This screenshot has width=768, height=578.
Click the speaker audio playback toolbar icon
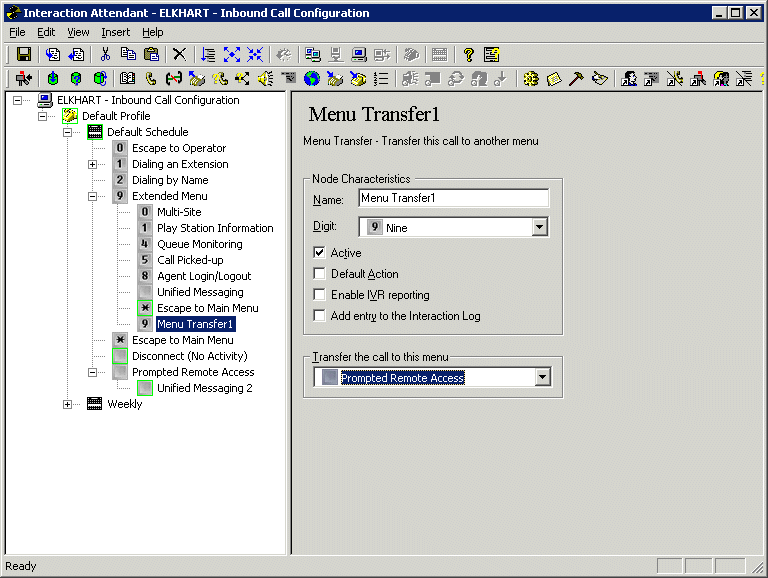click(265, 79)
